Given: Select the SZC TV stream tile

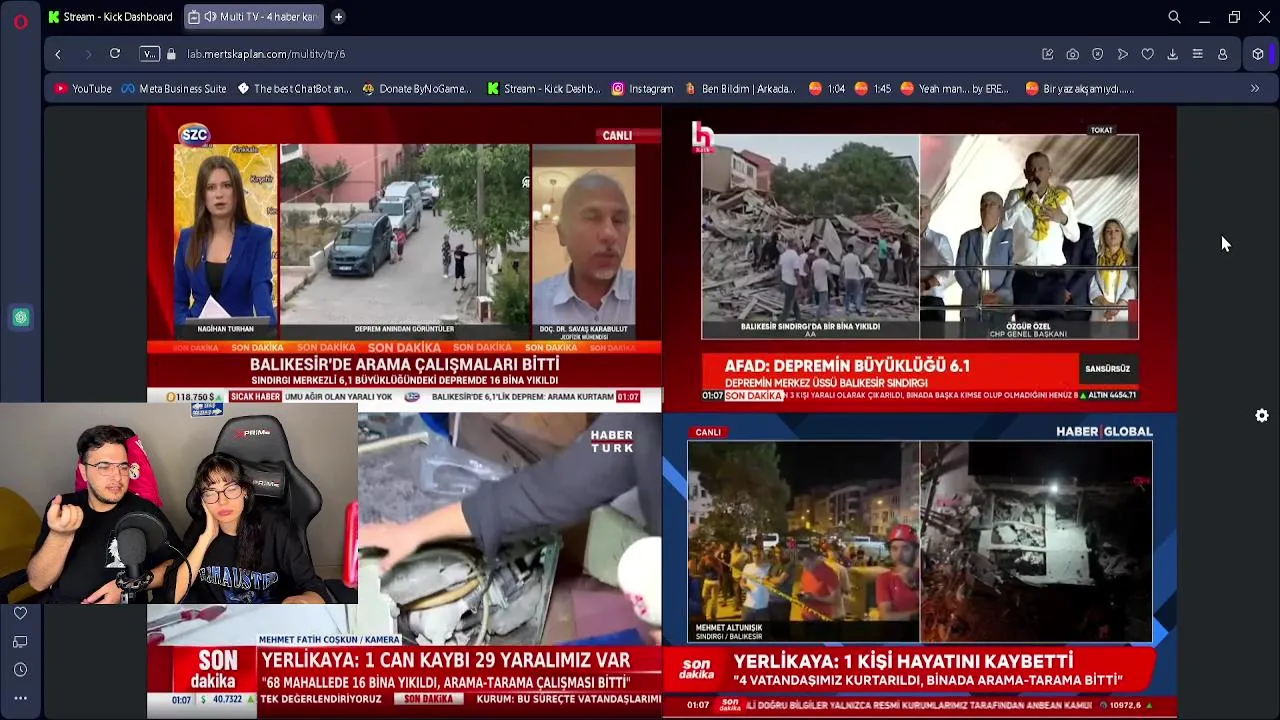Looking at the screenshot, I should [404, 260].
